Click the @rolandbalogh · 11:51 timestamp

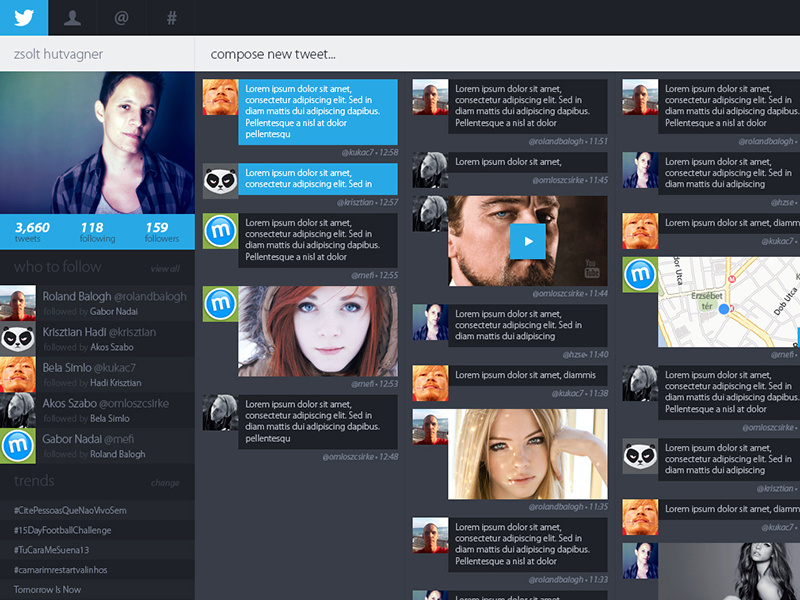click(x=568, y=141)
